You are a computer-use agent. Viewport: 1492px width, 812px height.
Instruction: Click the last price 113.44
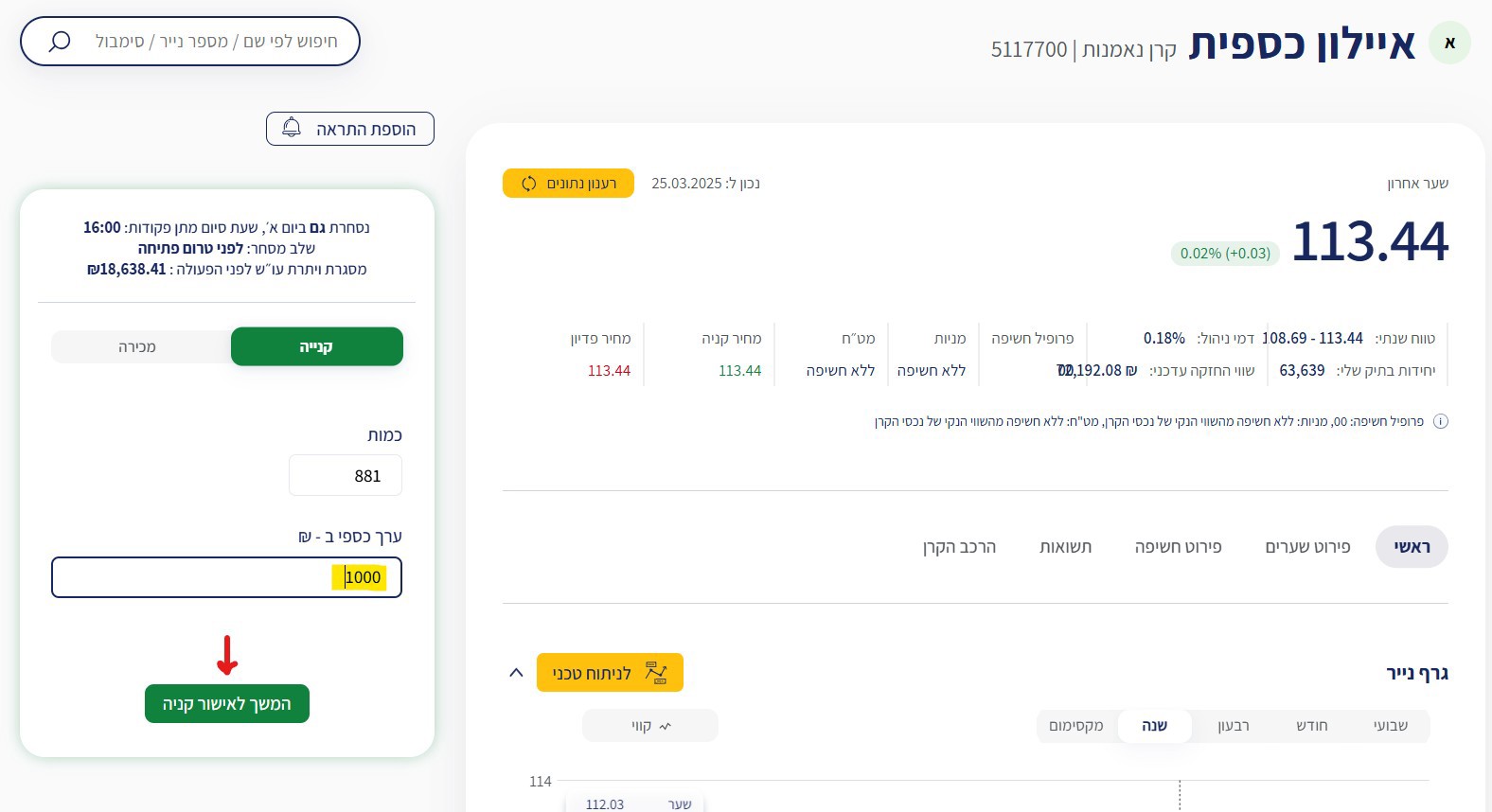point(1370,241)
